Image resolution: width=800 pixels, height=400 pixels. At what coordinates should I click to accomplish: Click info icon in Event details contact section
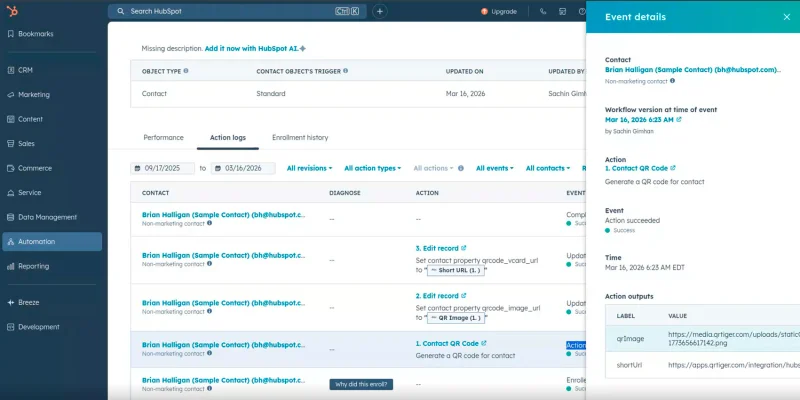pos(672,81)
